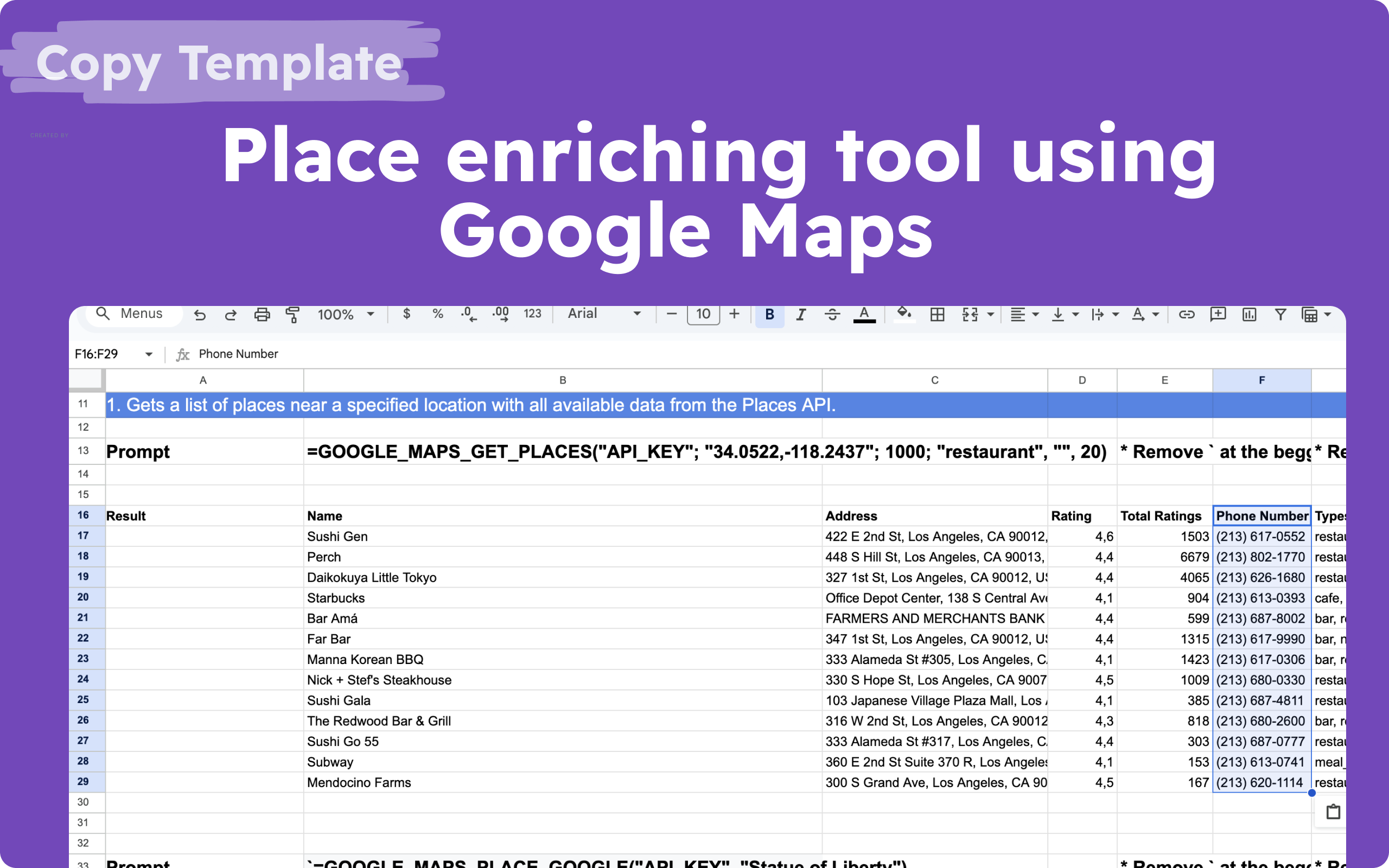Click minus to decrease font size
Viewport: 1389px width, 868px height.
coord(672,314)
